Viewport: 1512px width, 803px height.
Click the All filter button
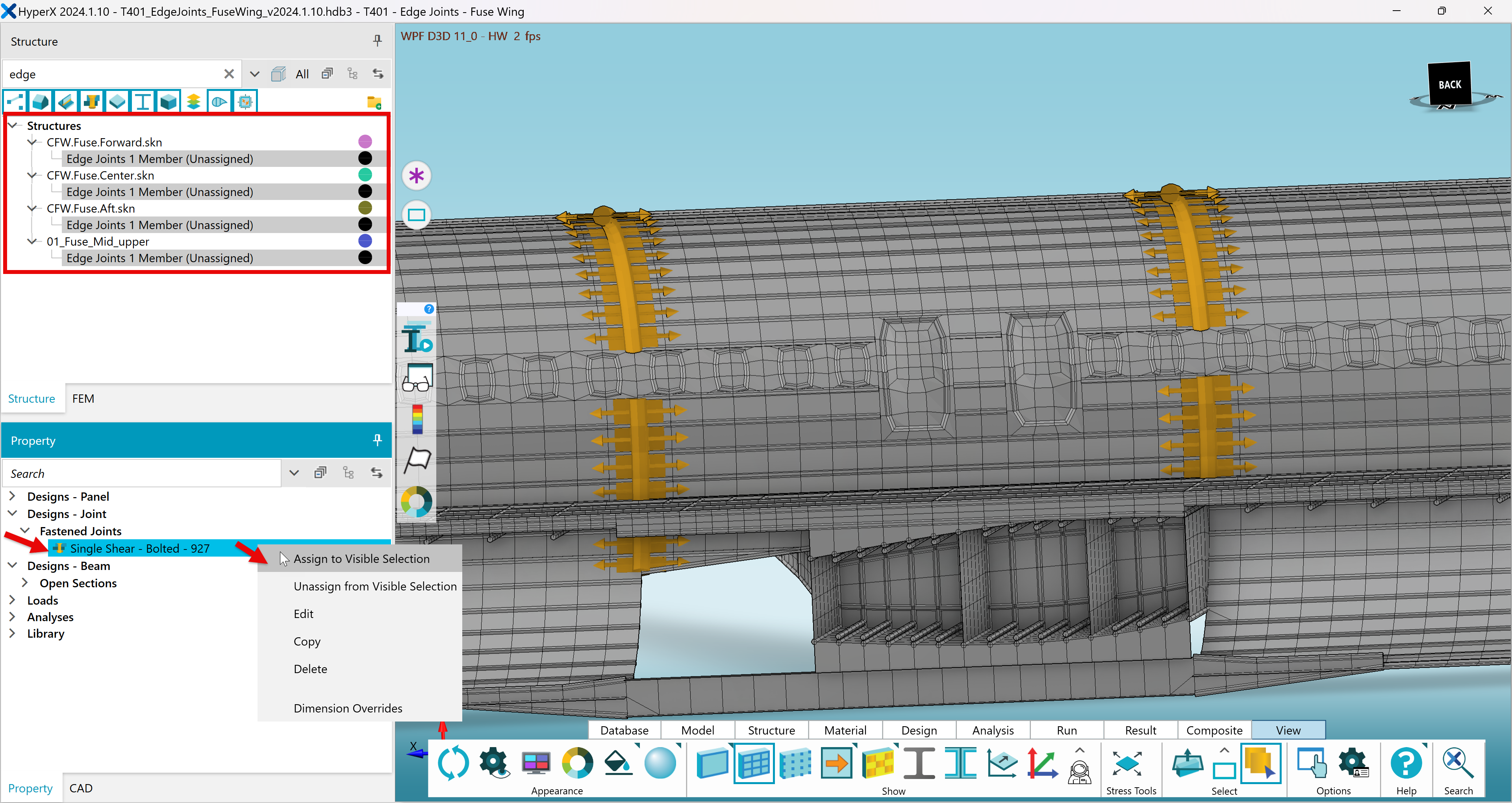click(x=302, y=74)
